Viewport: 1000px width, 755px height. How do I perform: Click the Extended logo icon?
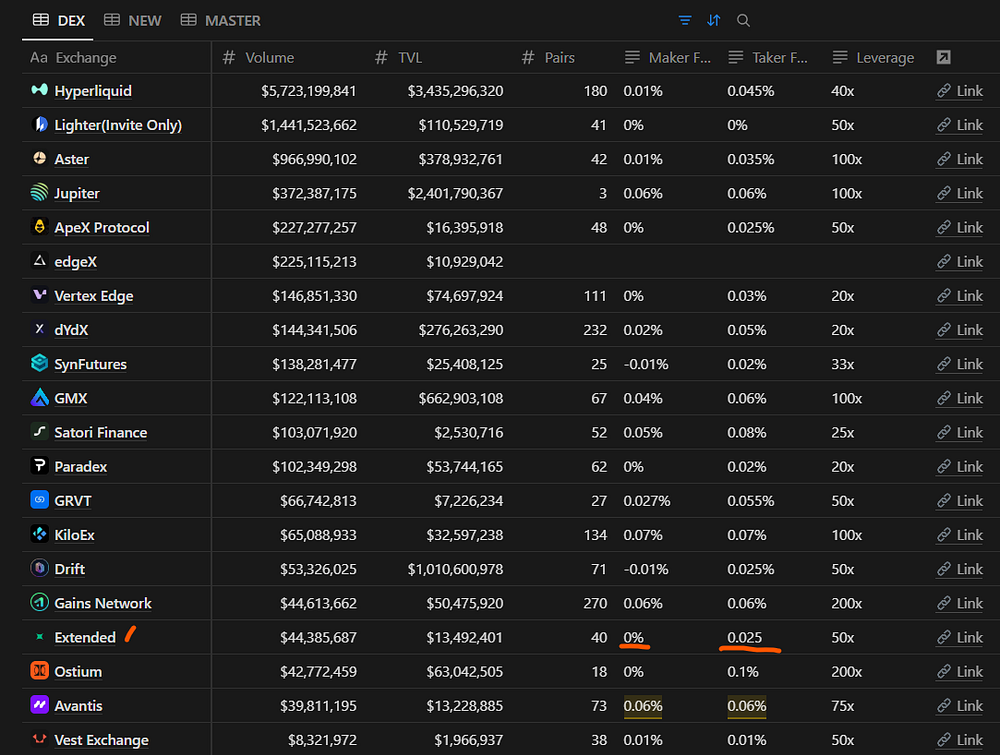point(40,636)
